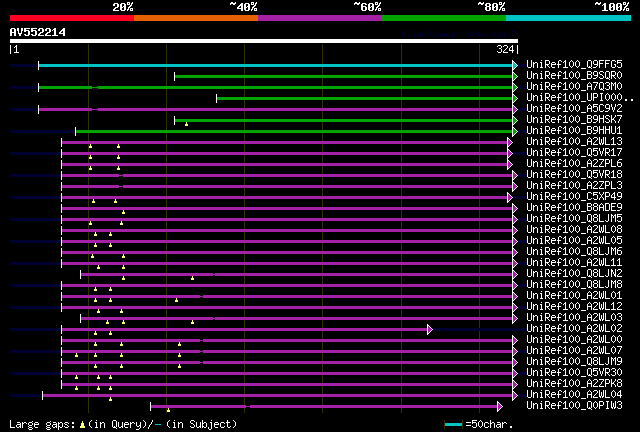The width and height of the screenshot is (640, 432).
Task: Select the UniRef100_Q8LJM8 label
Action: click(x=574, y=285)
